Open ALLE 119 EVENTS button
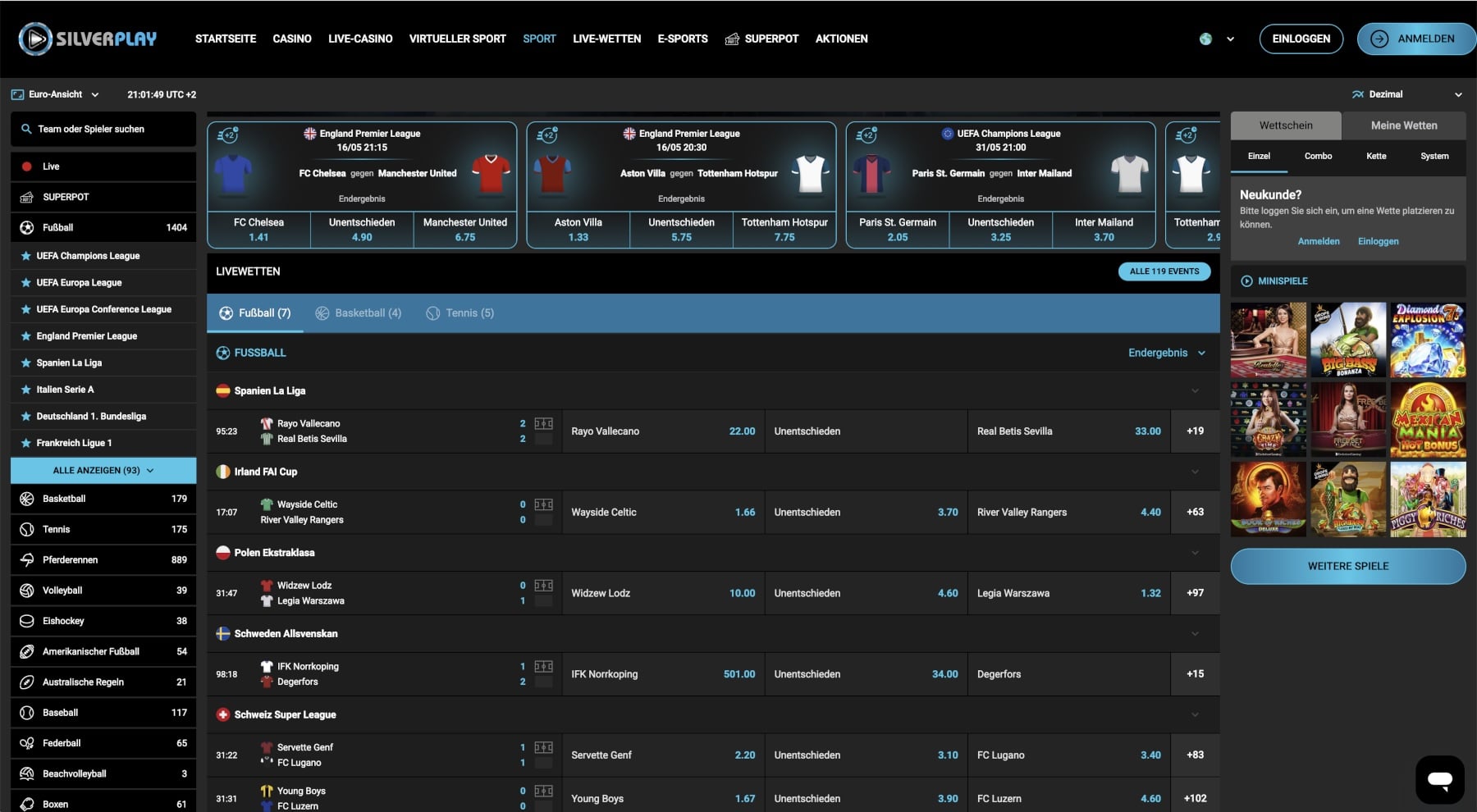Viewport: 1477px width, 812px height. point(1164,271)
